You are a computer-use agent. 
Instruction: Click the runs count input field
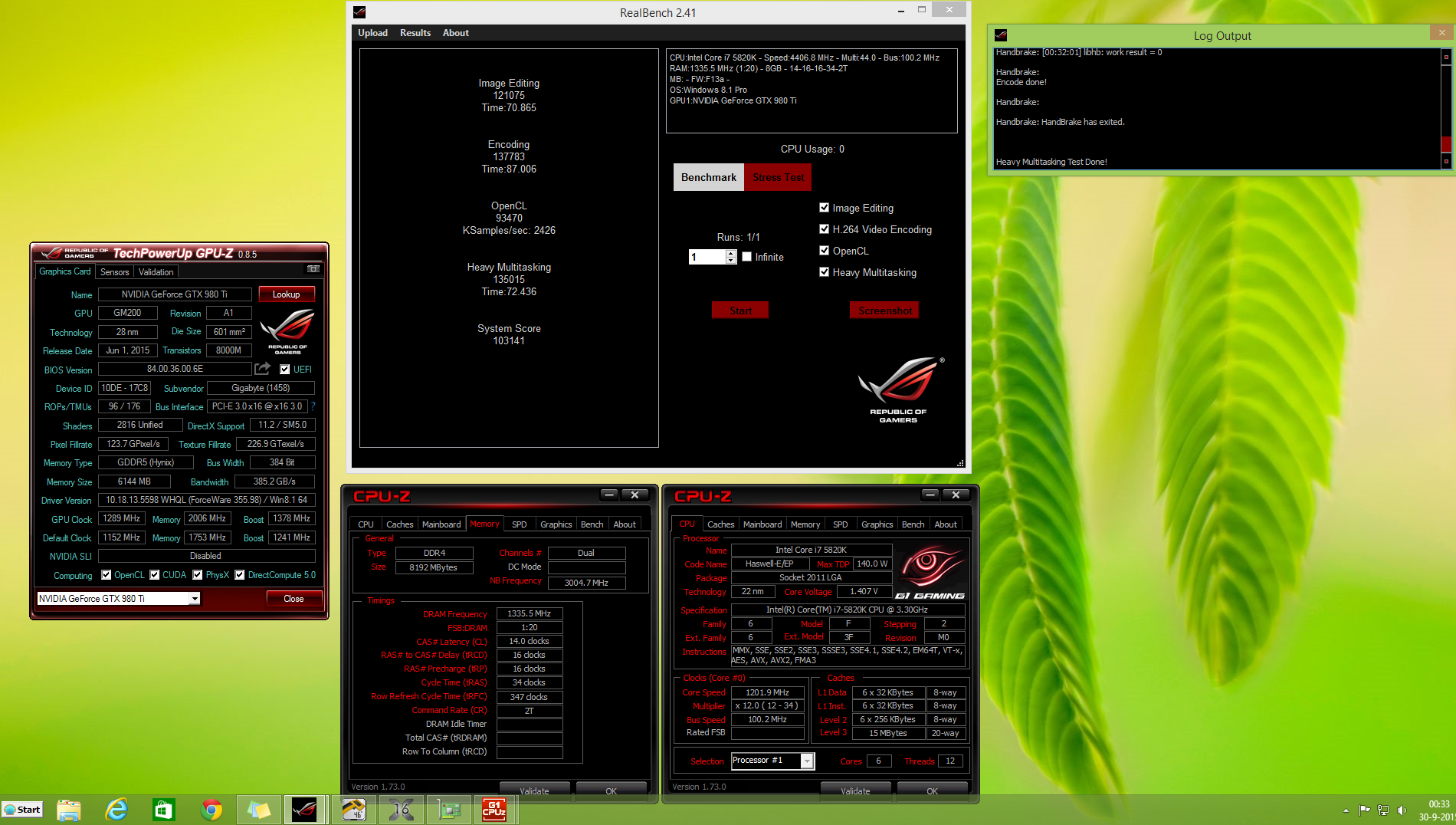coord(707,257)
